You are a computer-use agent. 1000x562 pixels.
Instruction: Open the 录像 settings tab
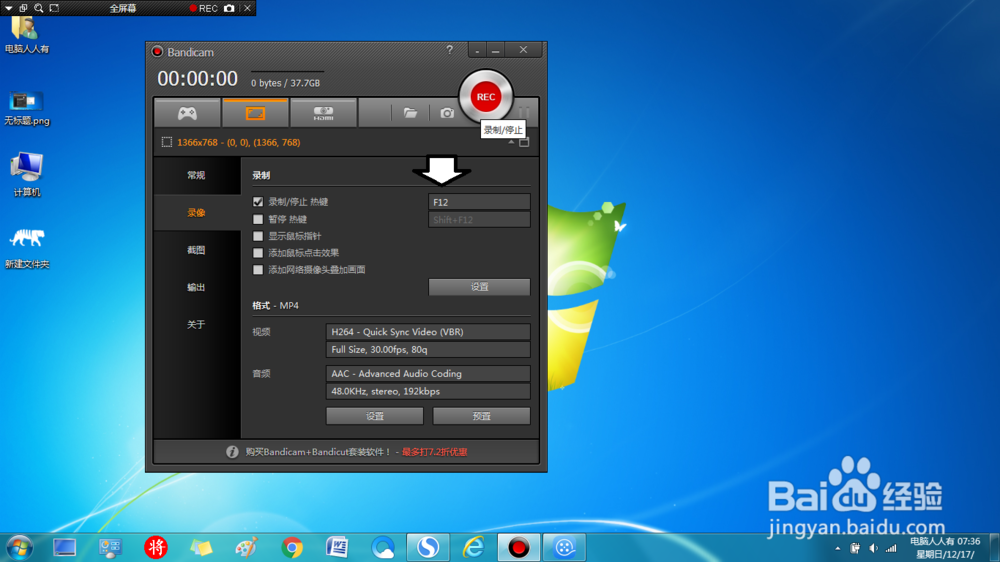pyautogui.click(x=196, y=212)
